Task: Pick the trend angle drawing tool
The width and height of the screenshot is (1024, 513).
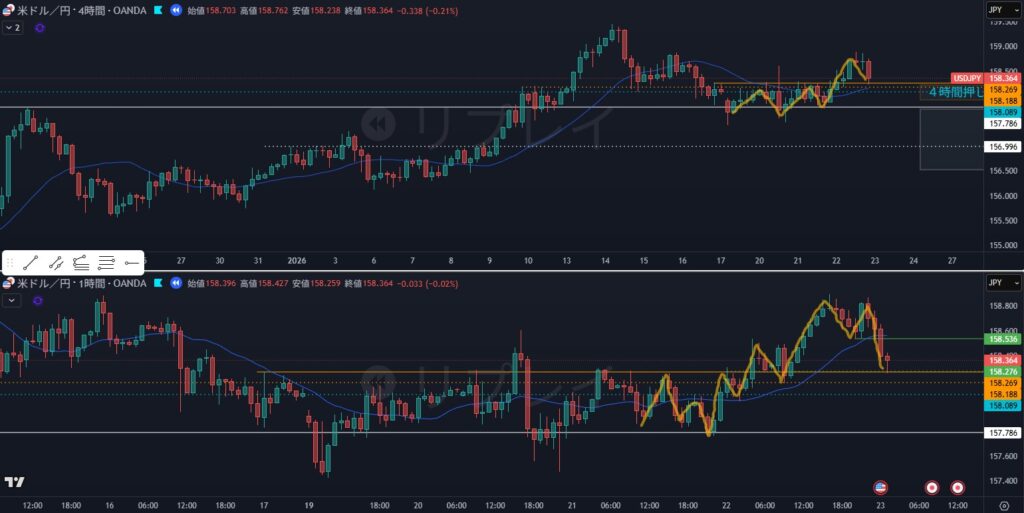Action: (x=81, y=263)
